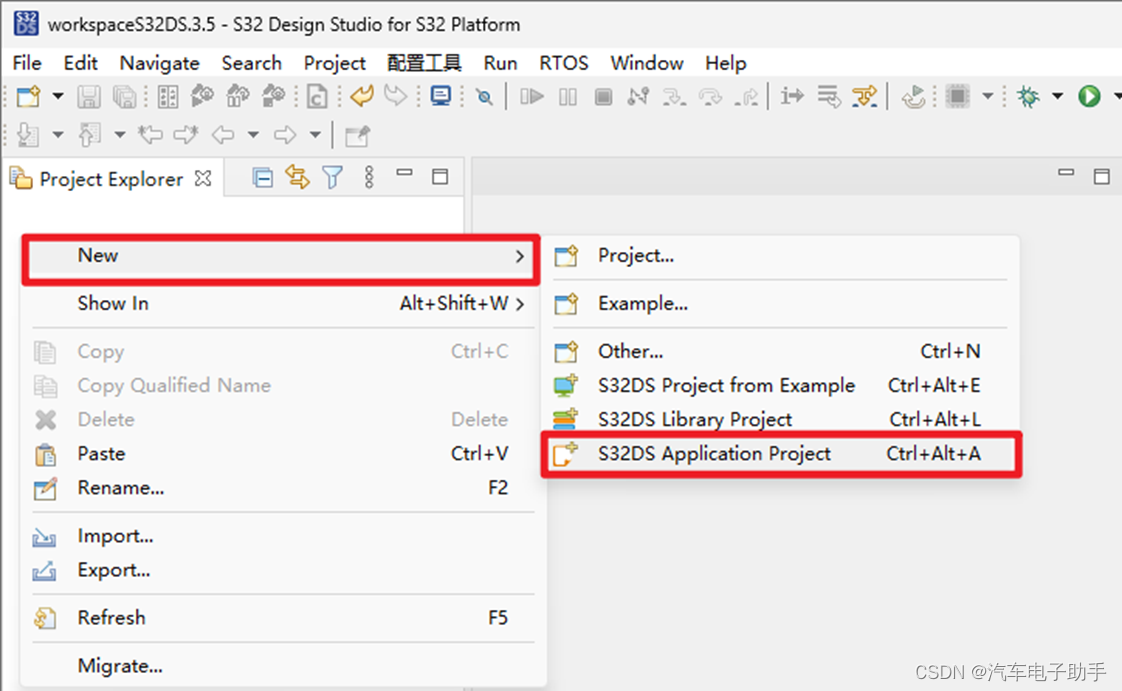Screen dimensions: 1122x691
Task: Click the New wizard toolbar icon
Action: 29,96
